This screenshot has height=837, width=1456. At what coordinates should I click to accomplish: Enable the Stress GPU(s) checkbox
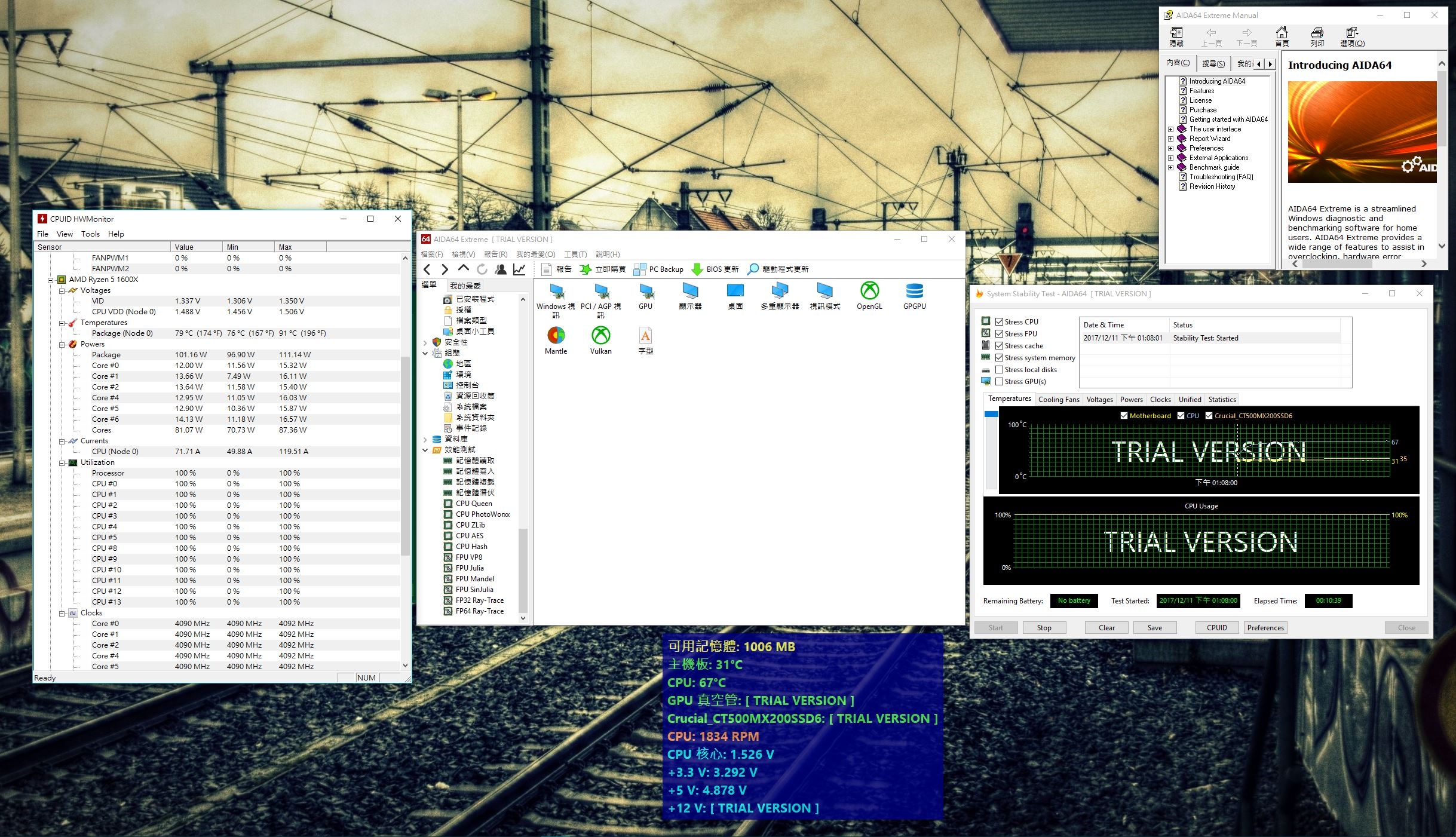pyautogui.click(x=999, y=382)
